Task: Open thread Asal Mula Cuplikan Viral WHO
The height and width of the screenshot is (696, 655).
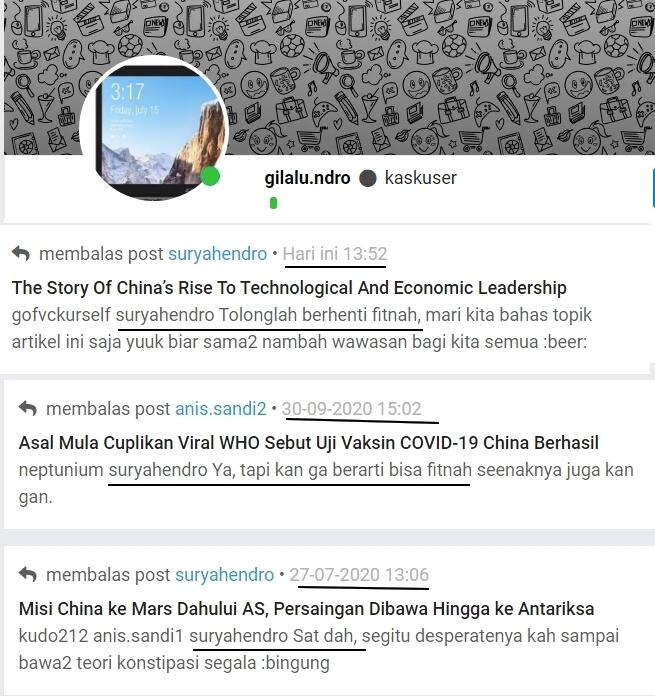Action: pos(309,443)
